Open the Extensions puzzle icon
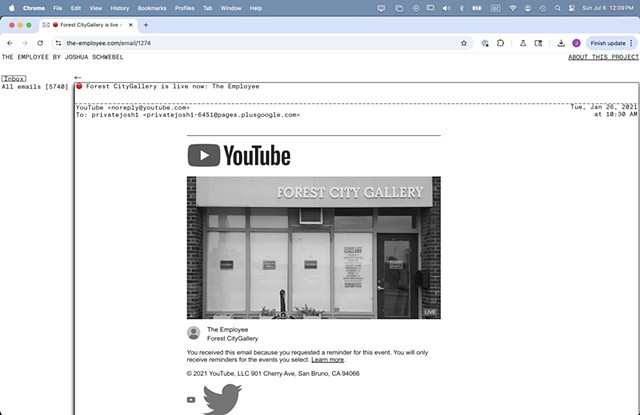This screenshot has width=640, height=415. click(500, 43)
